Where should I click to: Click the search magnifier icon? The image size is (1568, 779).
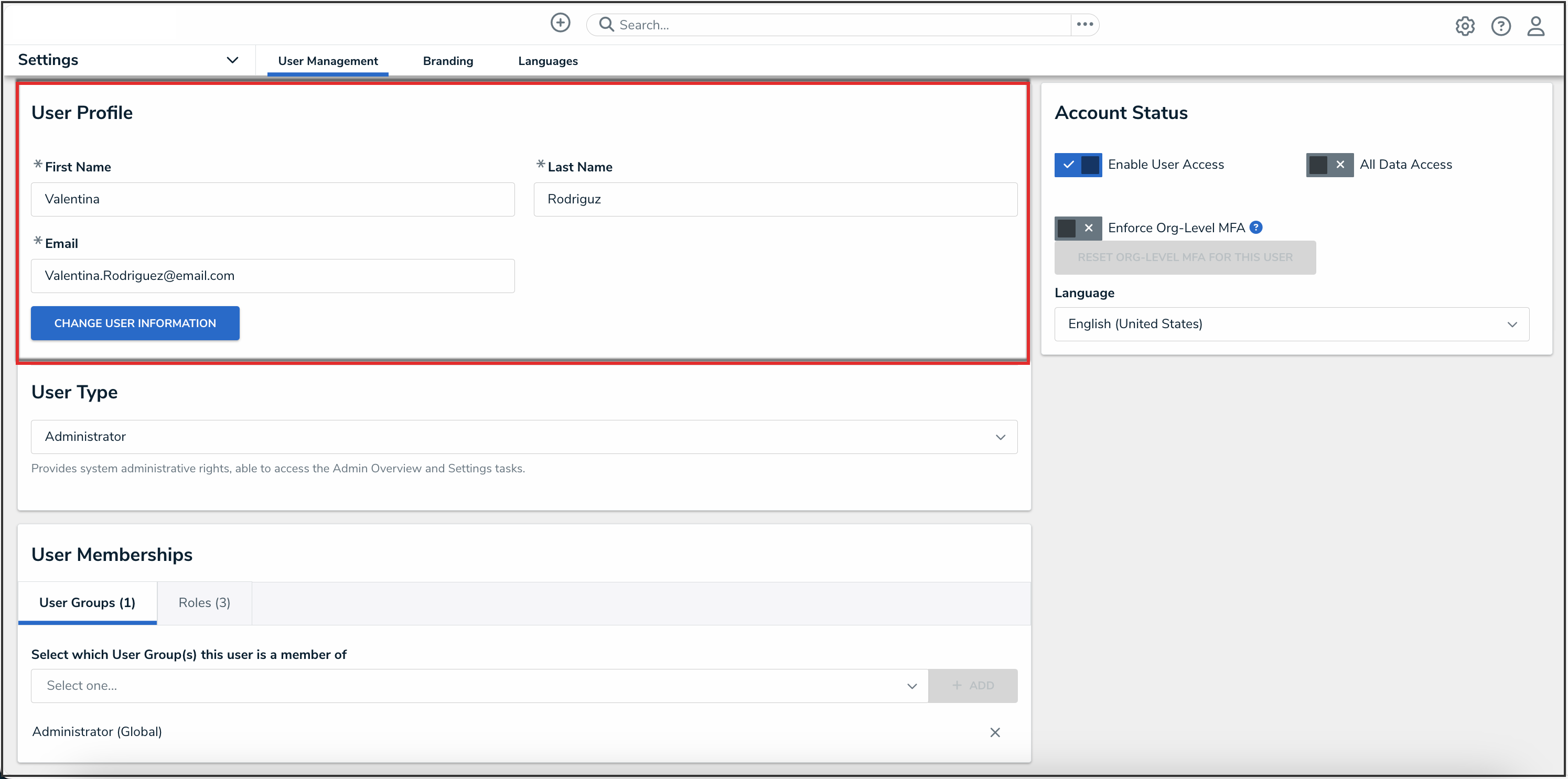[x=606, y=24]
